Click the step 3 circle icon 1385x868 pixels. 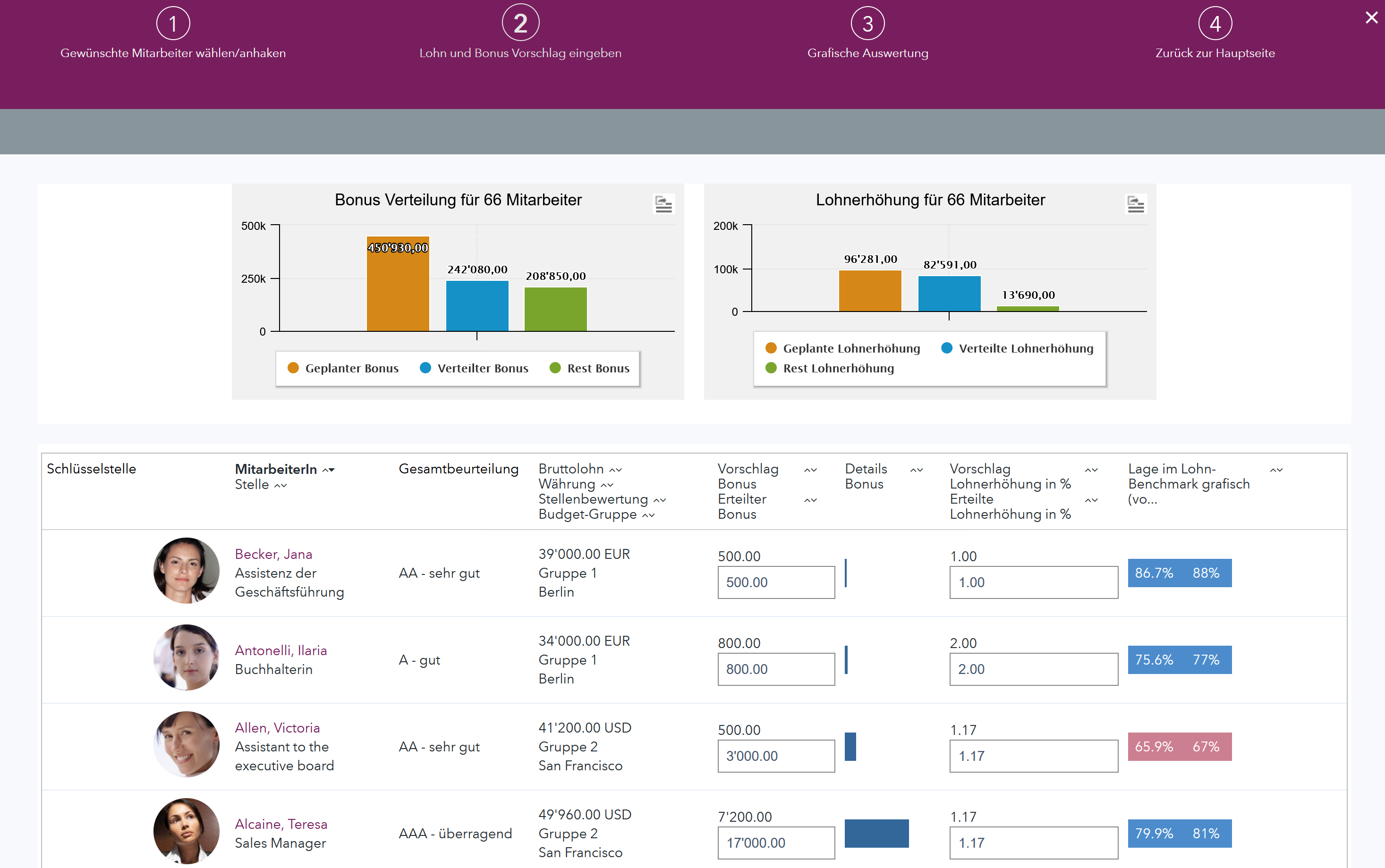pos(867,24)
